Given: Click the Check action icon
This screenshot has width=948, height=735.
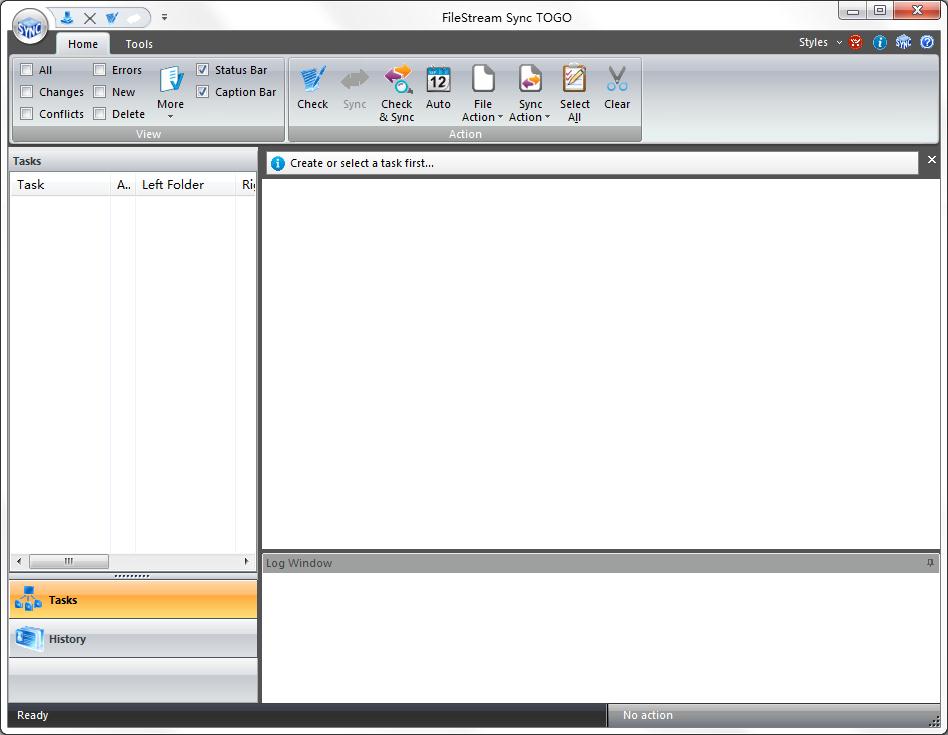Looking at the screenshot, I should pyautogui.click(x=313, y=79).
